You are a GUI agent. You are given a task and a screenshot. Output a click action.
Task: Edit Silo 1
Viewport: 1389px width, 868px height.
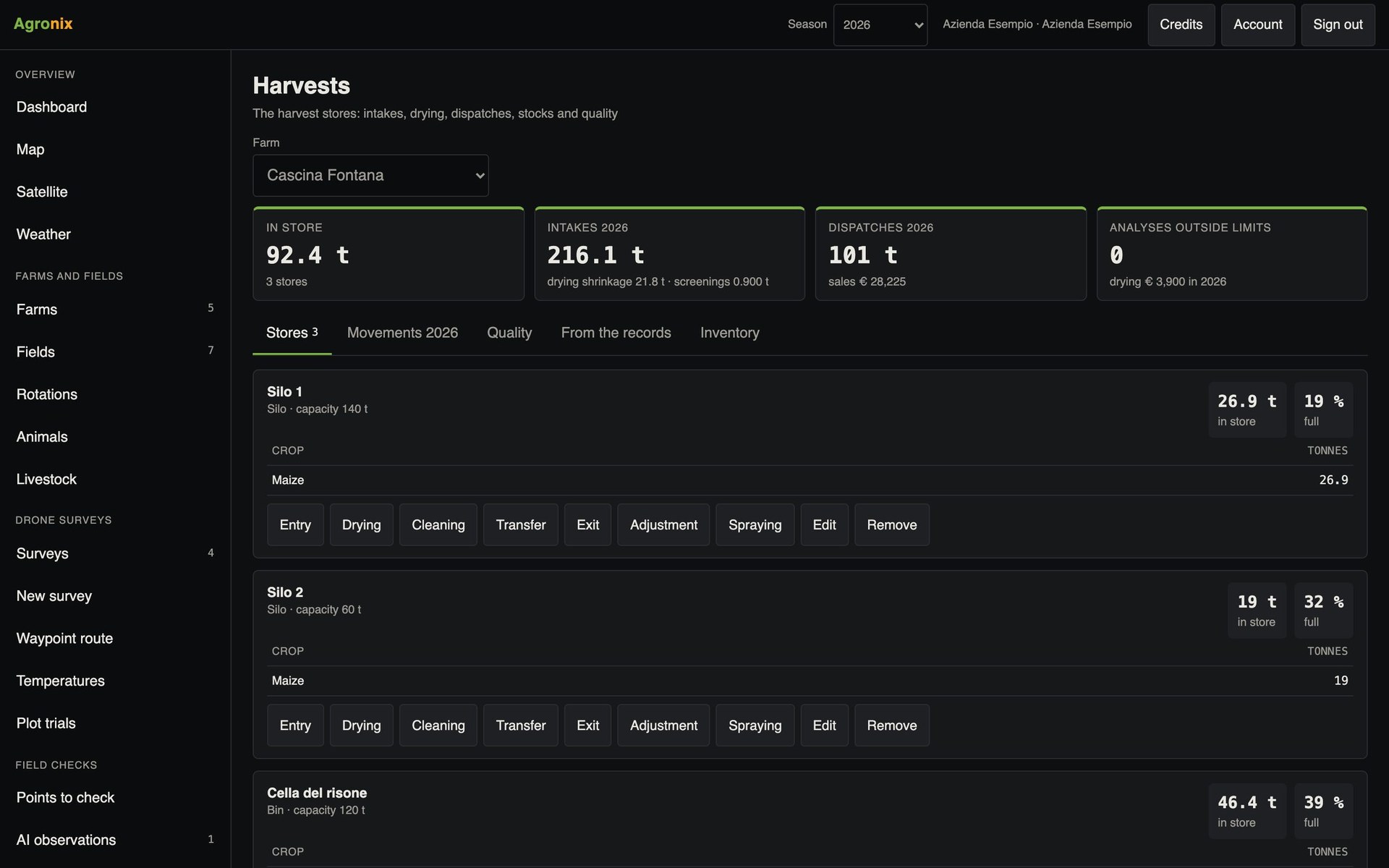tap(824, 524)
